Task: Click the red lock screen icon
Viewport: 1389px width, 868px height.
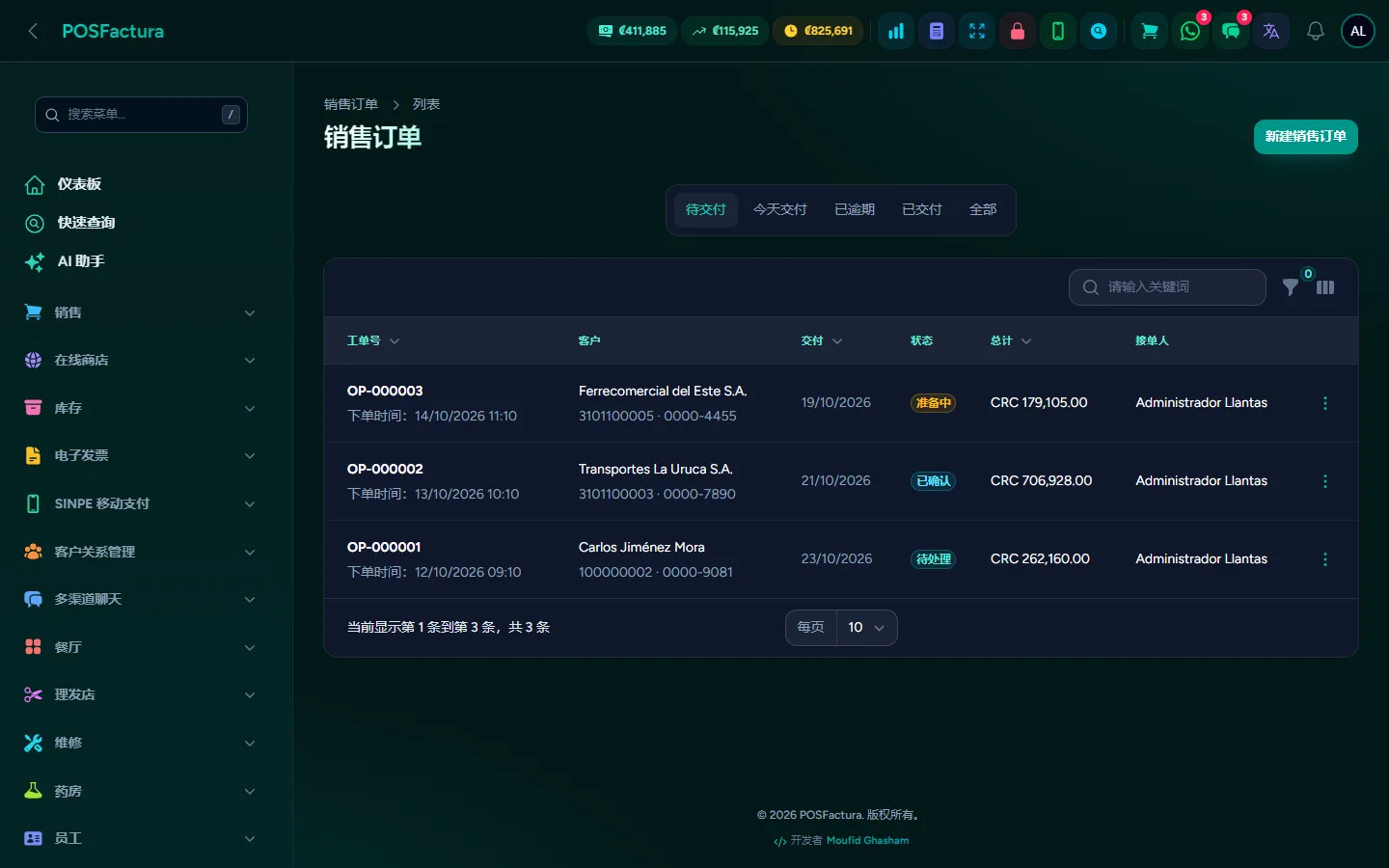Action: pos(1018,31)
